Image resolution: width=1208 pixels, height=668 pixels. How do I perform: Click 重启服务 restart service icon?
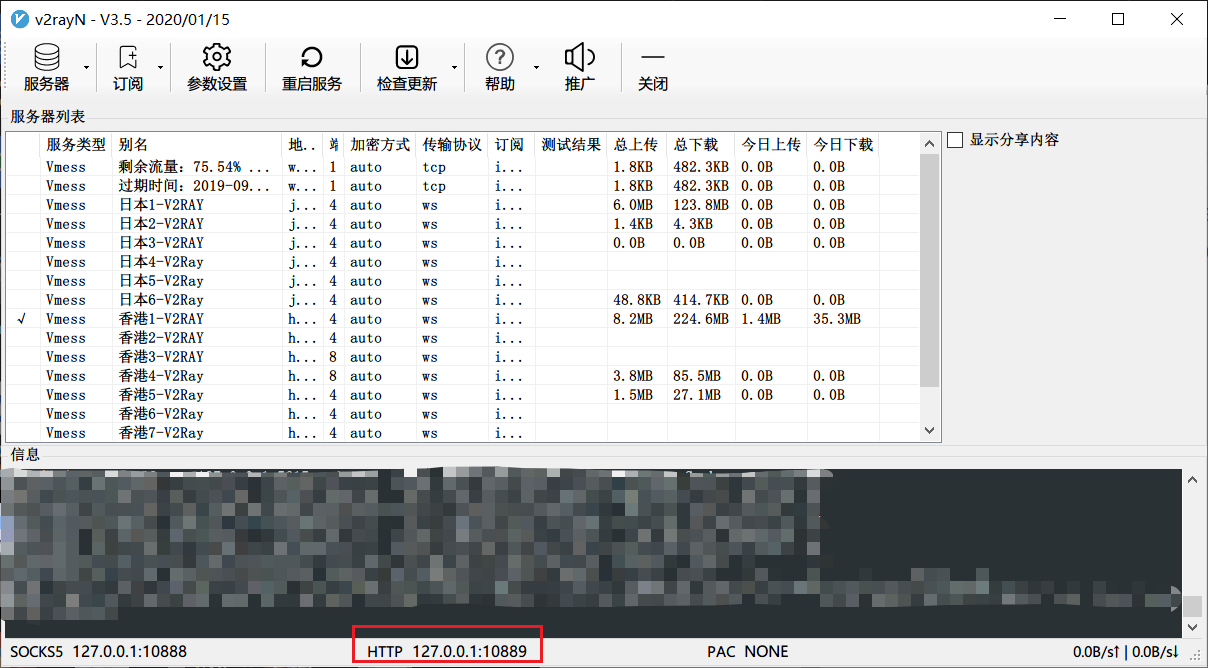[312, 68]
